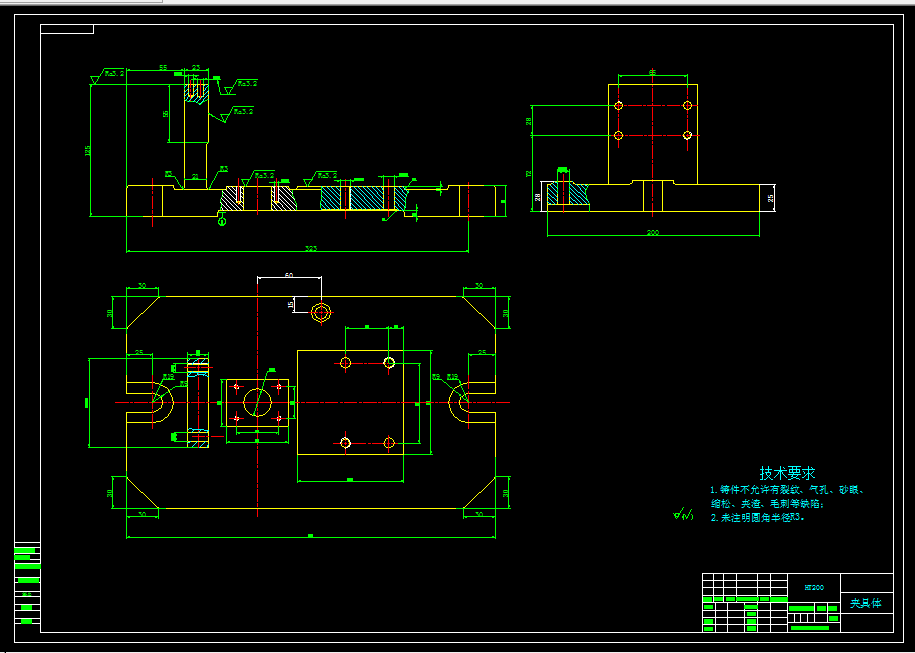Click the note line 缩松、夹渣、毛刺等缺陷
The width and height of the screenshot is (915, 653).
click(x=767, y=504)
